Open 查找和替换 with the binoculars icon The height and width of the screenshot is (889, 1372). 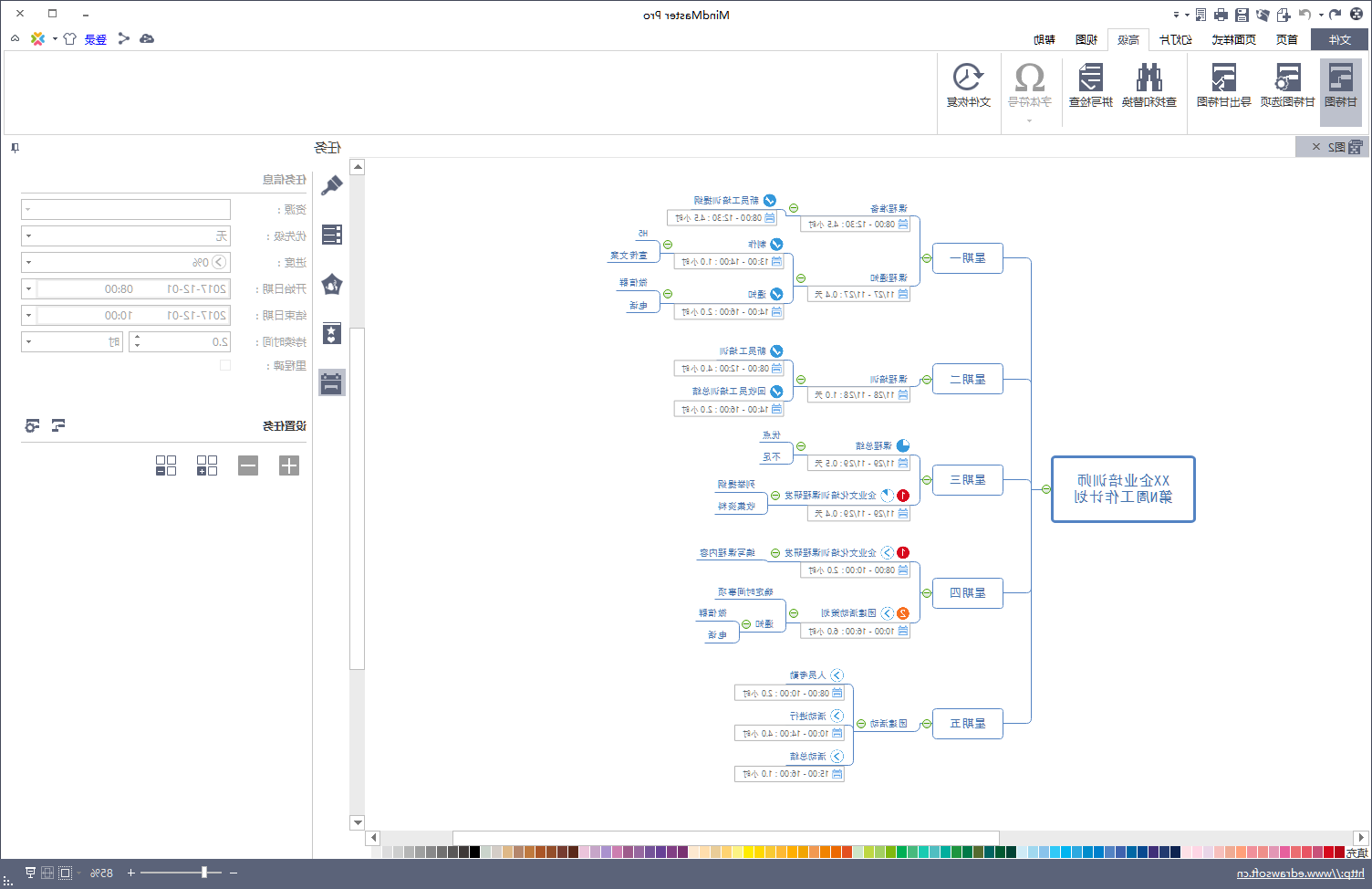(1149, 86)
